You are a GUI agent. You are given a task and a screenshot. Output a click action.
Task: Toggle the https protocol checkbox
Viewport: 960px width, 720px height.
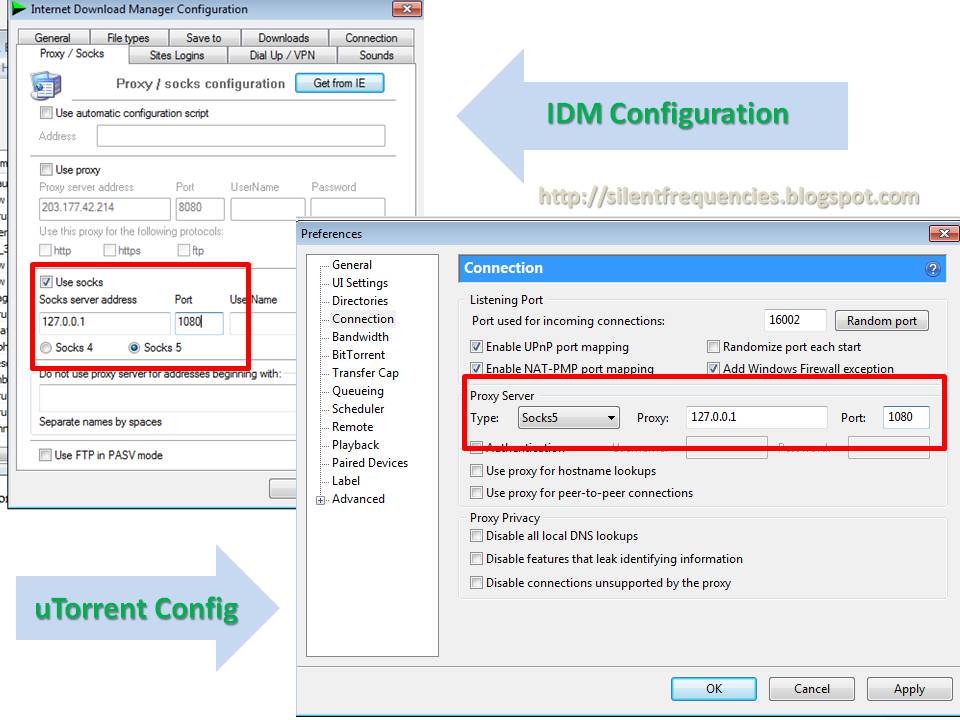coord(109,250)
